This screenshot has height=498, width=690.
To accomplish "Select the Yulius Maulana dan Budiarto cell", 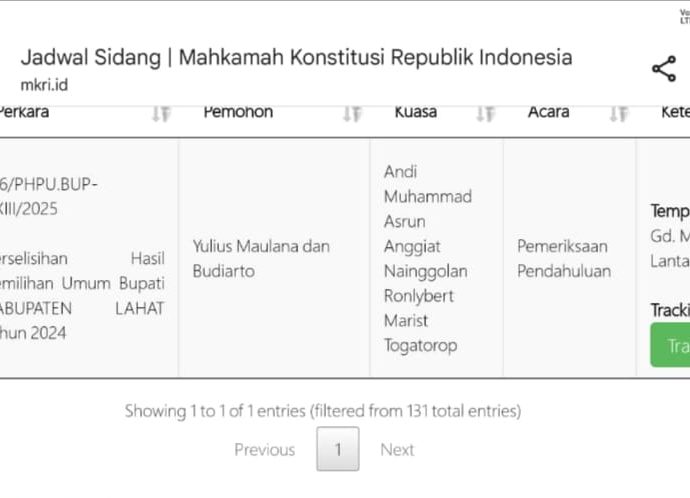I will click(261, 258).
